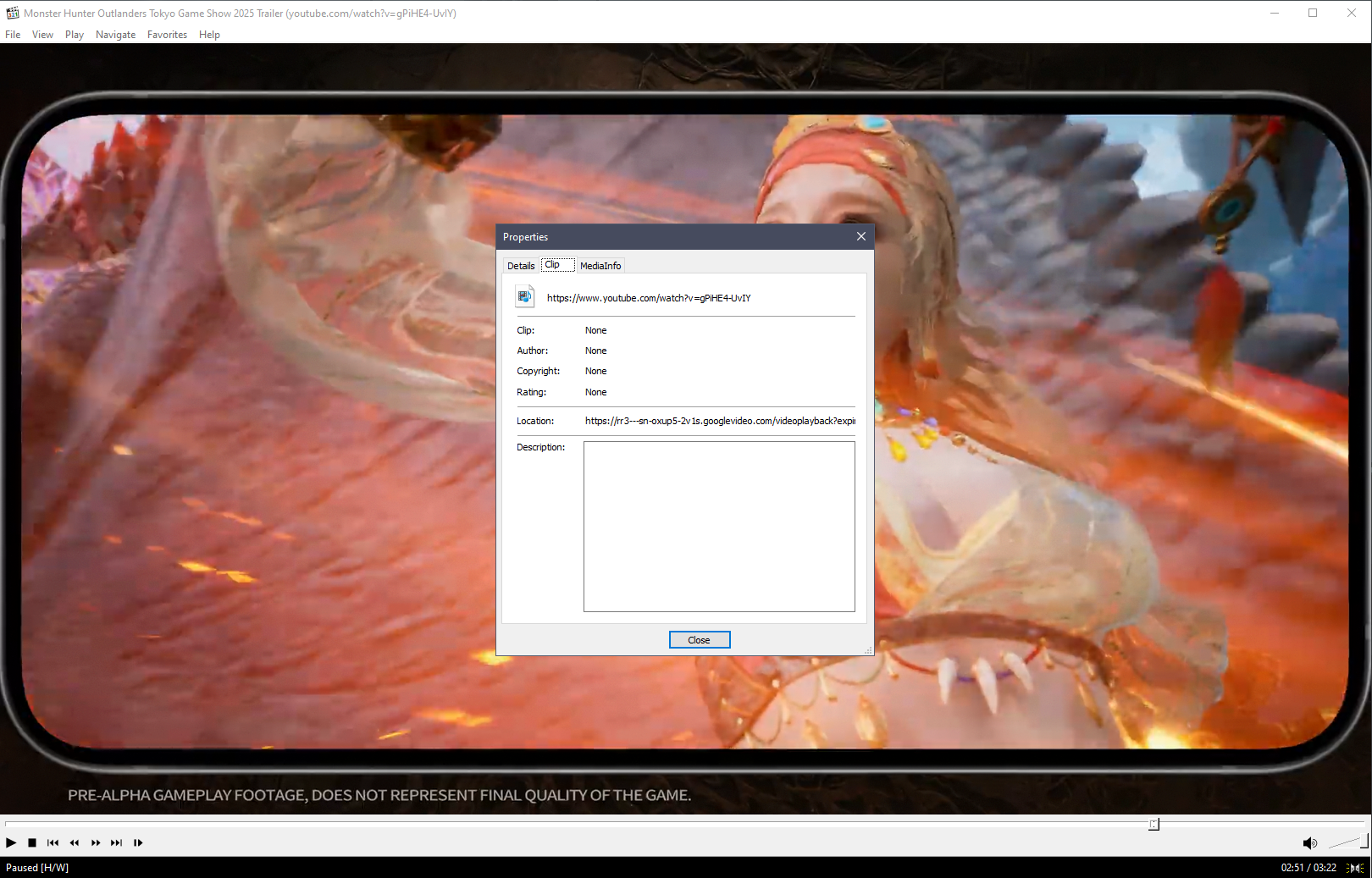Image resolution: width=1372 pixels, height=878 pixels.
Task: Close Properties dialog with the X icon
Action: (861, 236)
